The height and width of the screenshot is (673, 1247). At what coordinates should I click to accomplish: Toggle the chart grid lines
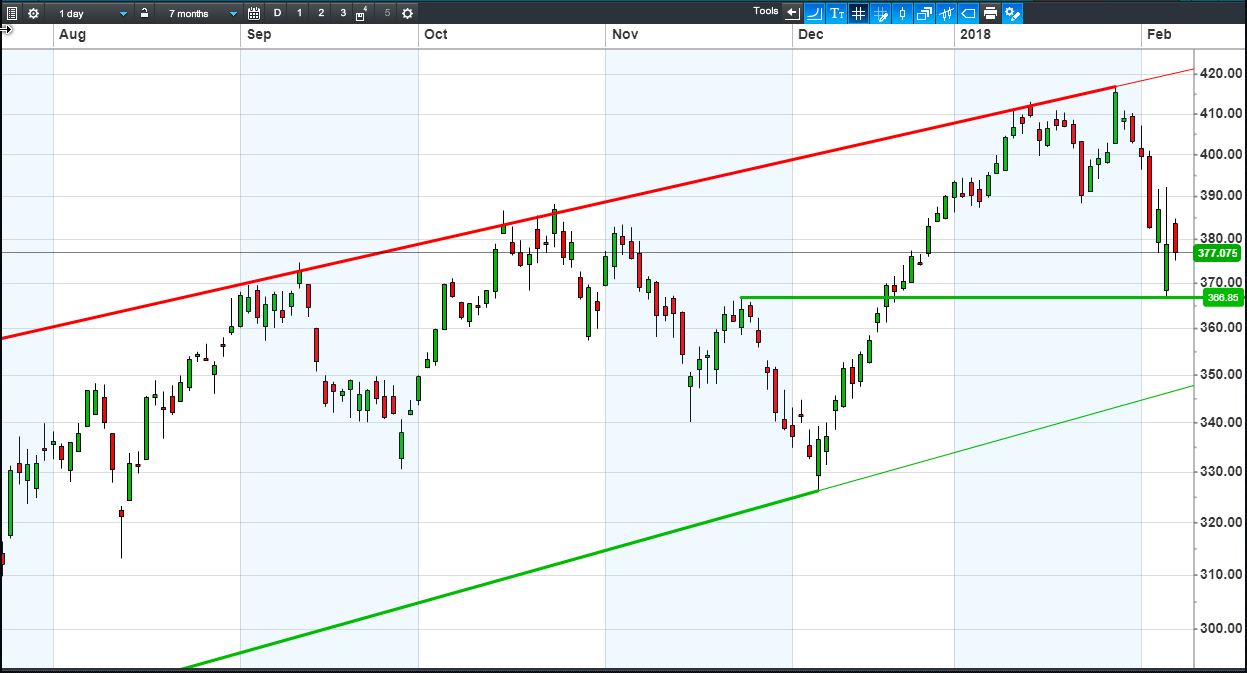tap(858, 13)
